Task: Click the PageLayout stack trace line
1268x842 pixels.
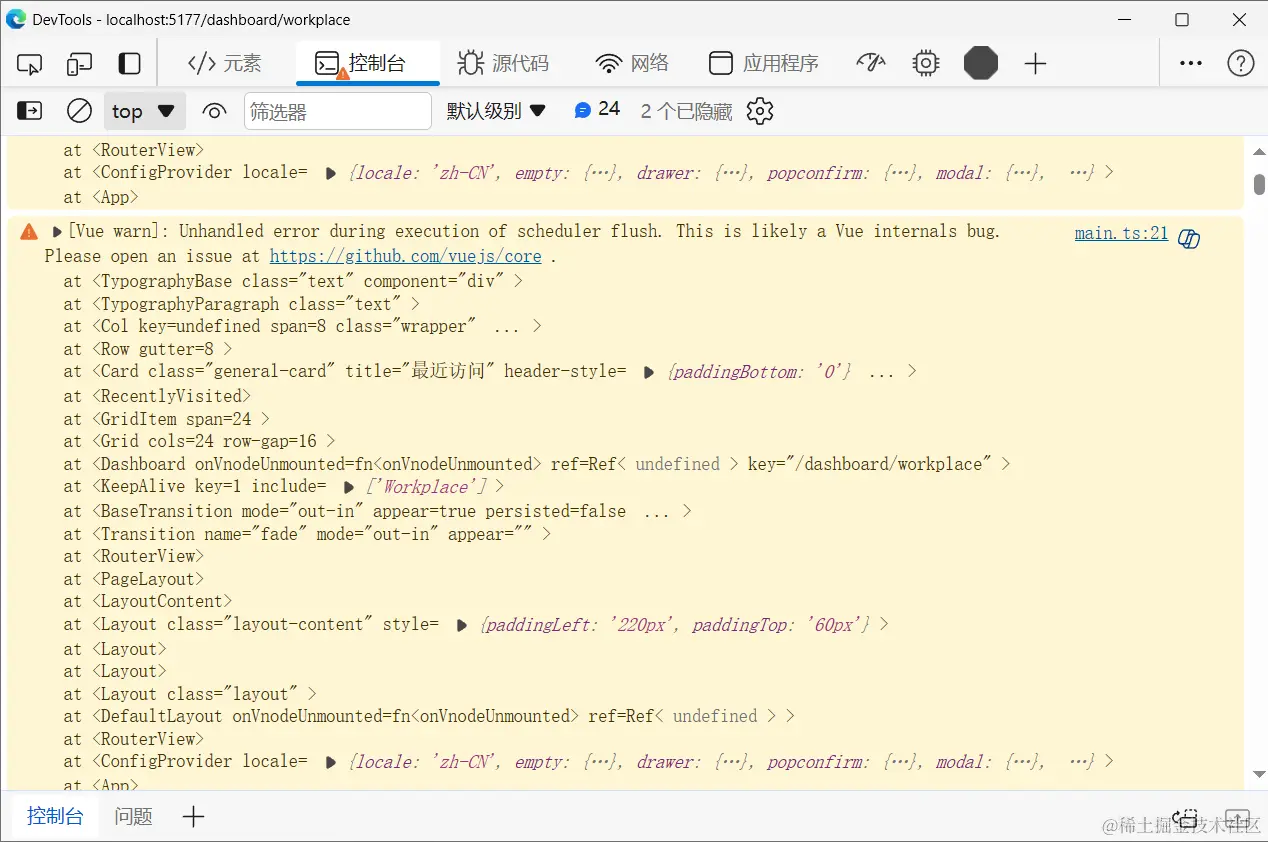Action: coord(134,579)
